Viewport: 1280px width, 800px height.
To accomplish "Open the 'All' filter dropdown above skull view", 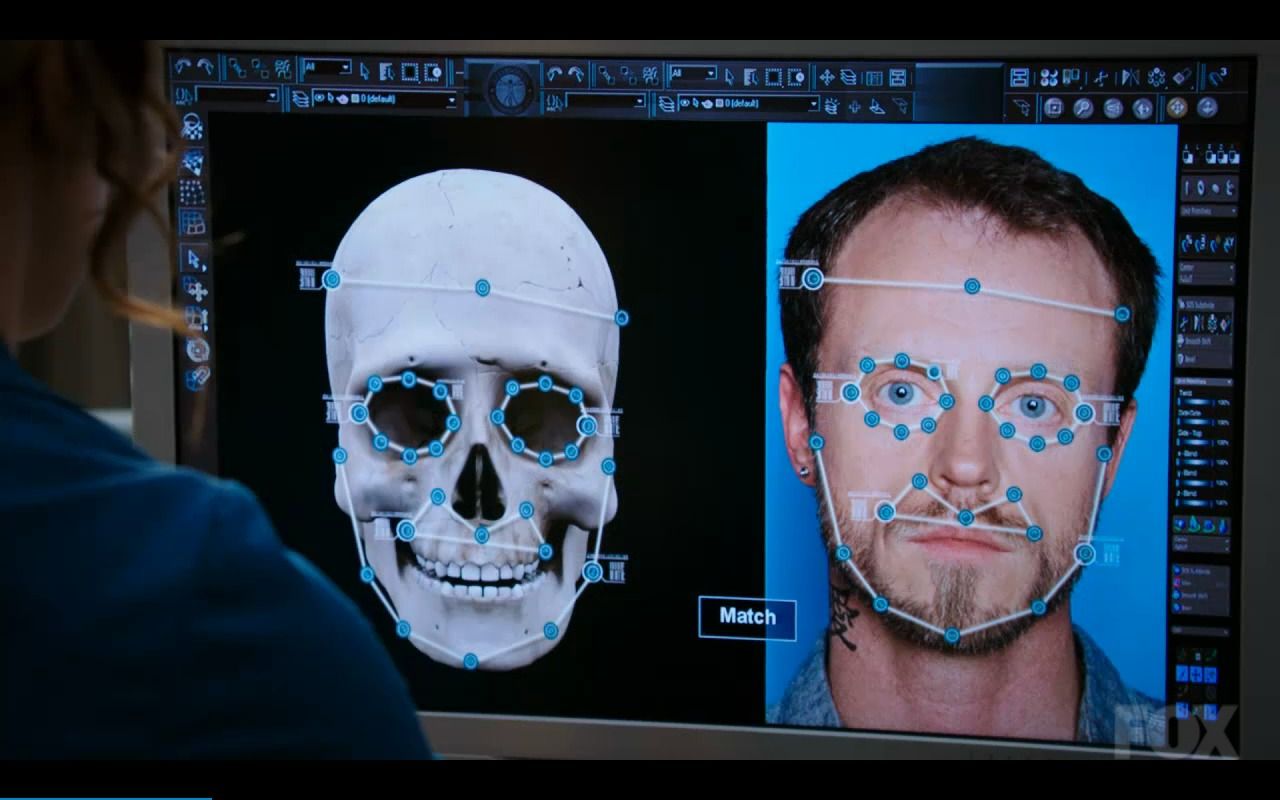I will (327, 67).
